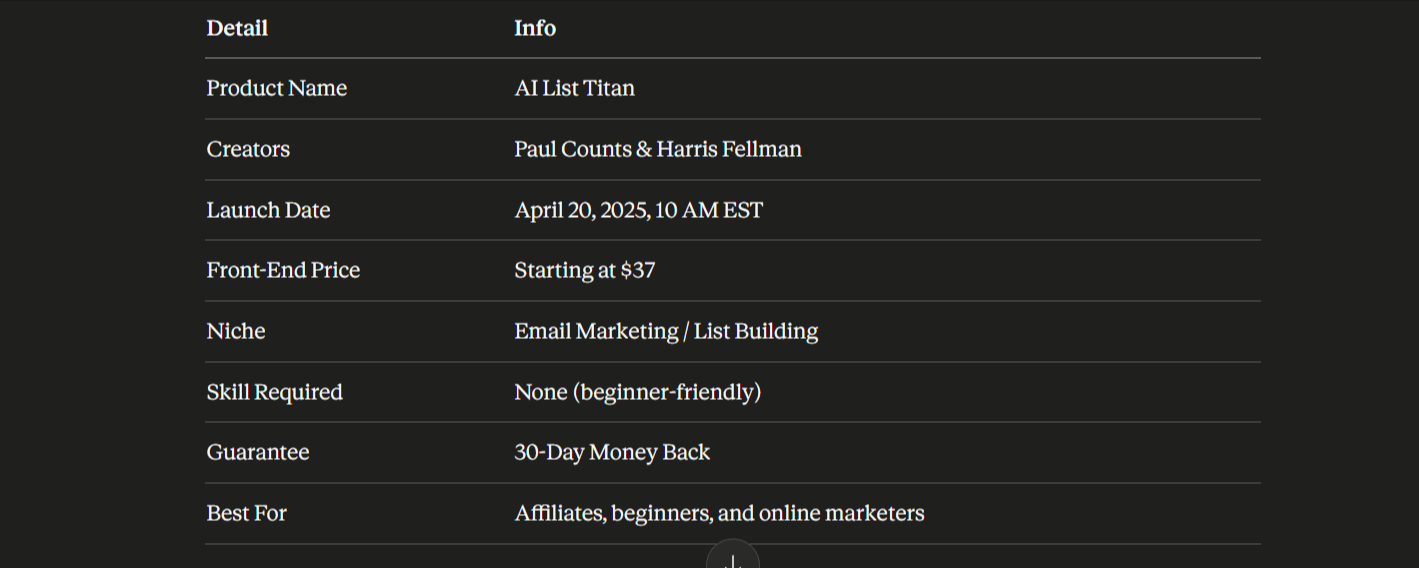Select the "Best For" row label
1419x568 pixels.
[247, 513]
